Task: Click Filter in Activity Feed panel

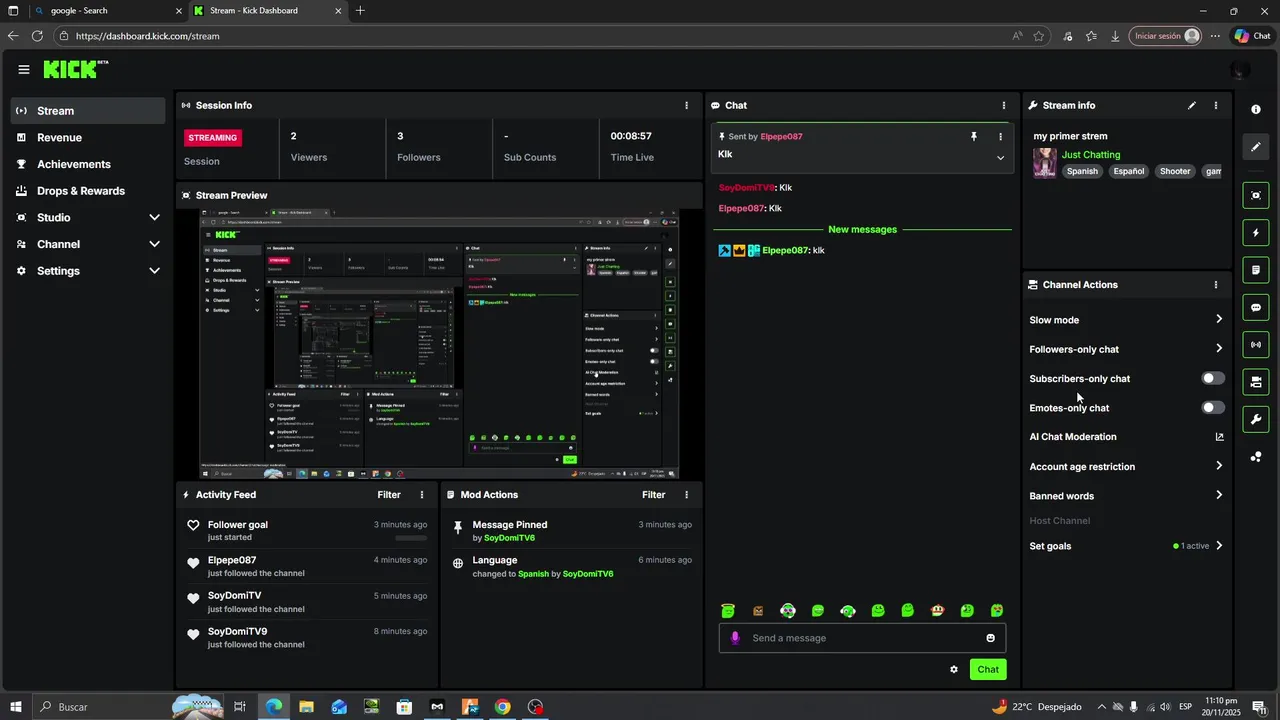Action: click(x=389, y=495)
